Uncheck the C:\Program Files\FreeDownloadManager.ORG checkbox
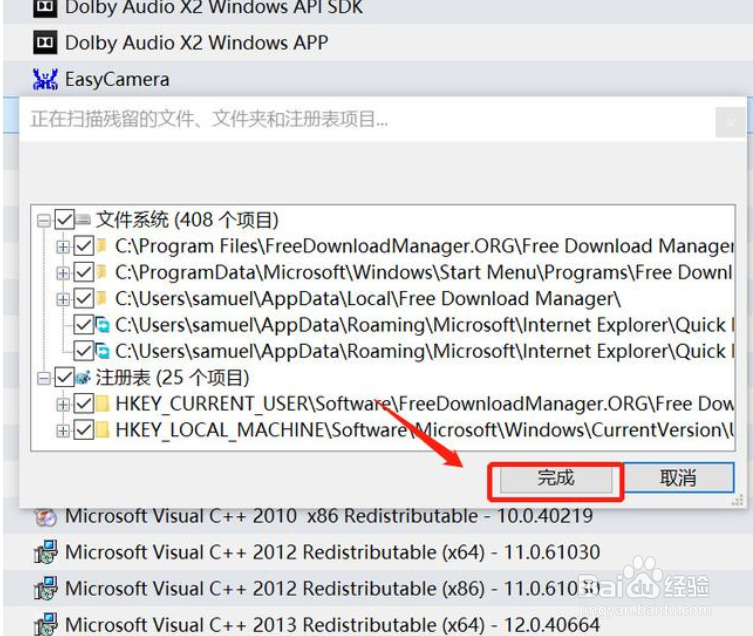 tap(84, 246)
